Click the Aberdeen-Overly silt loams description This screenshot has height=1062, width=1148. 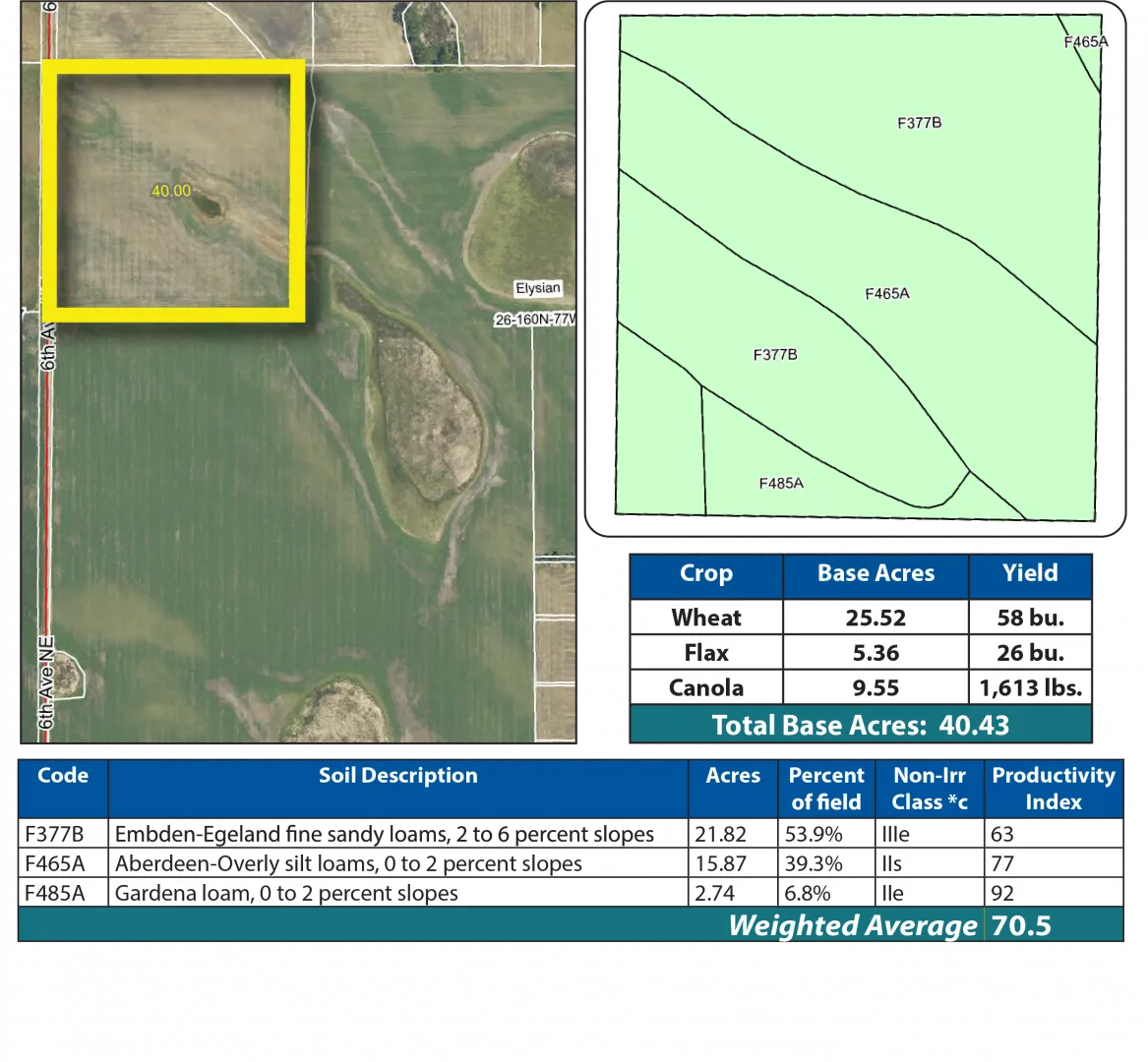click(348, 864)
